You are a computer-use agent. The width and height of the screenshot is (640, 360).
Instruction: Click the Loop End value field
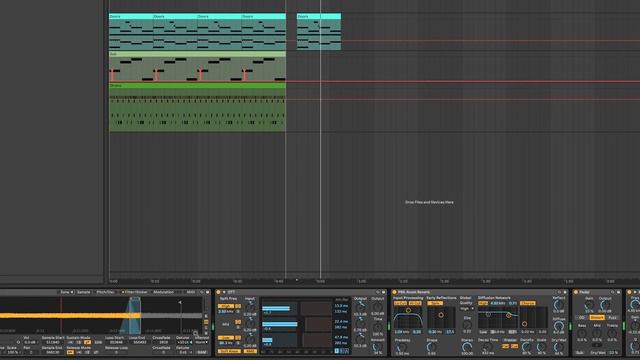[x=139, y=342]
